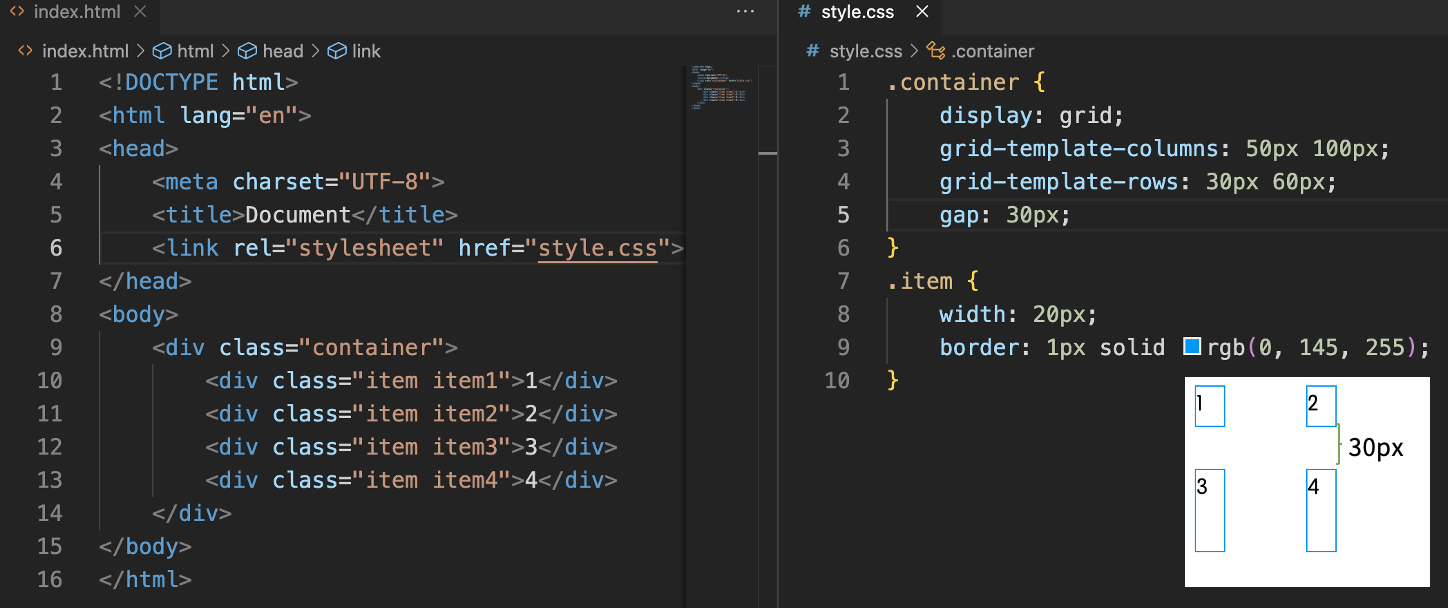The image size is (1448, 608).
Task: Open the More Actions ellipsis menu
Action: (x=745, y=12)
